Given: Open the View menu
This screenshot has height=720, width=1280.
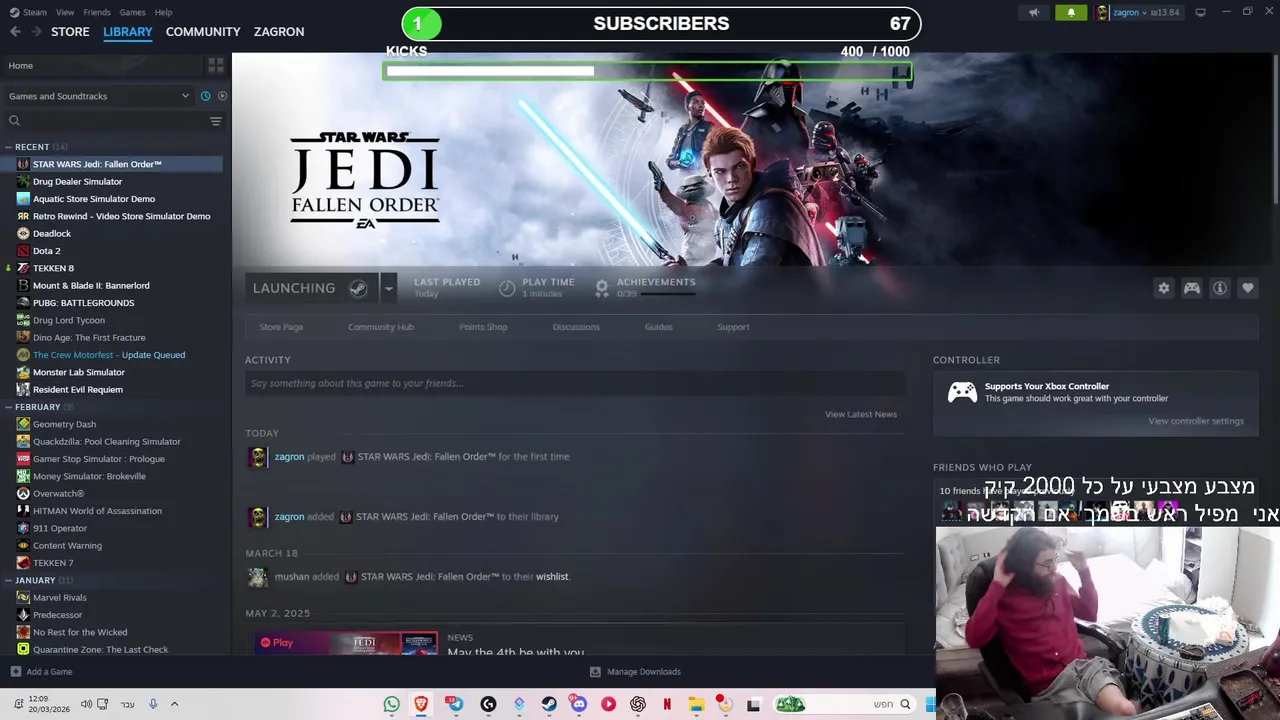Looking at the screenshot, I should click(65, 12).
